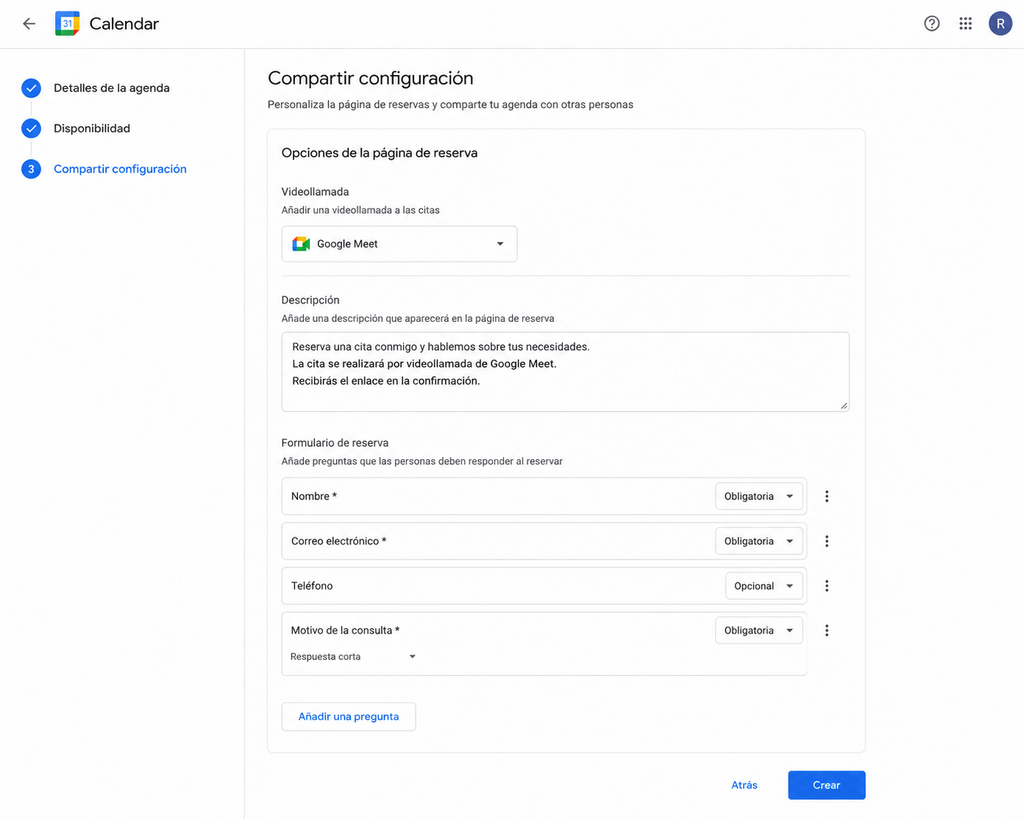1024x819 pixels.
Task: Expand the Respuesta corta type dropdown
Action: coord(353,656)
